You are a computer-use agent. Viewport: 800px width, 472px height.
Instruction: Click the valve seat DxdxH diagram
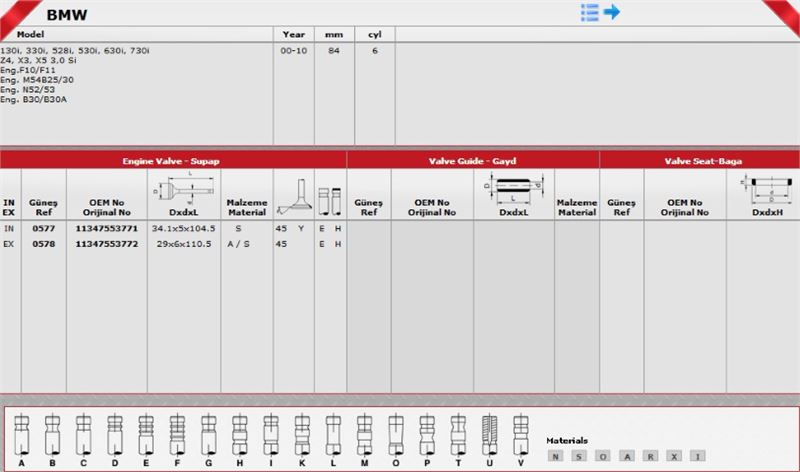pyautogui.click(x=767, y=189)
